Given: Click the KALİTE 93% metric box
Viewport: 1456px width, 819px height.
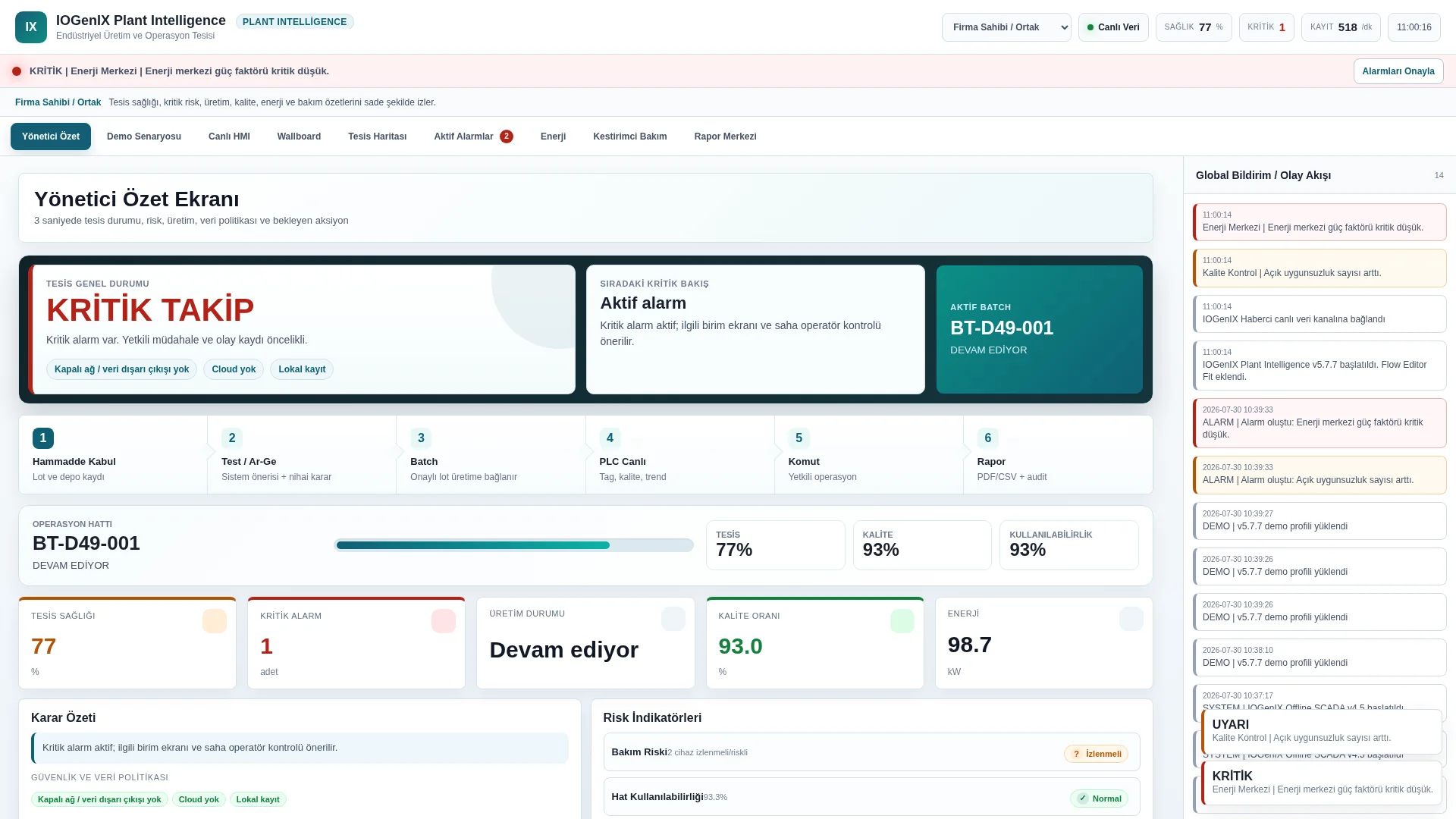Looking at the screenshot, I should point(922,545).
